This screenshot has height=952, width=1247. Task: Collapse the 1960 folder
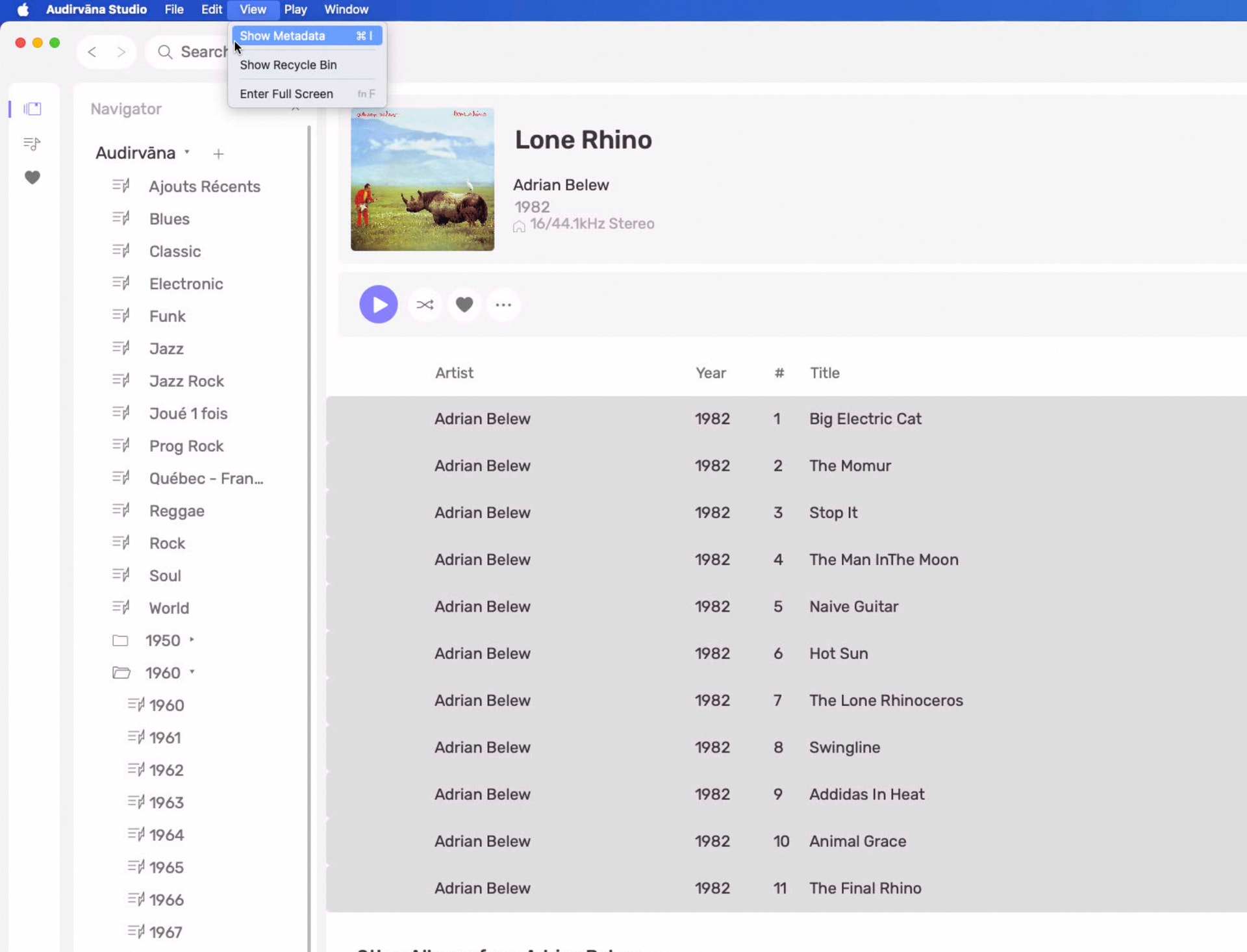coord(192,672)
